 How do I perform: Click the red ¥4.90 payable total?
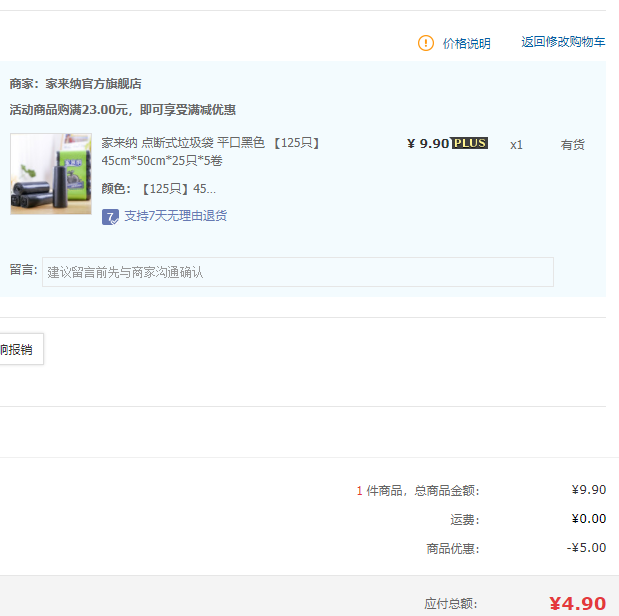577,603
